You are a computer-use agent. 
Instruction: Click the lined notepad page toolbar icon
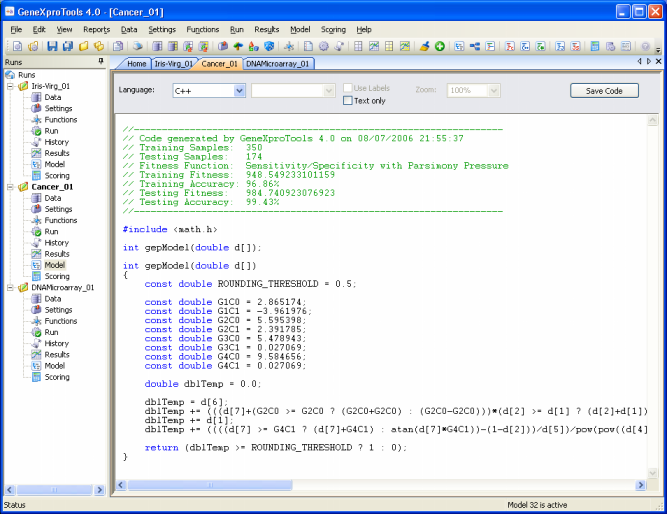[308, 46]
